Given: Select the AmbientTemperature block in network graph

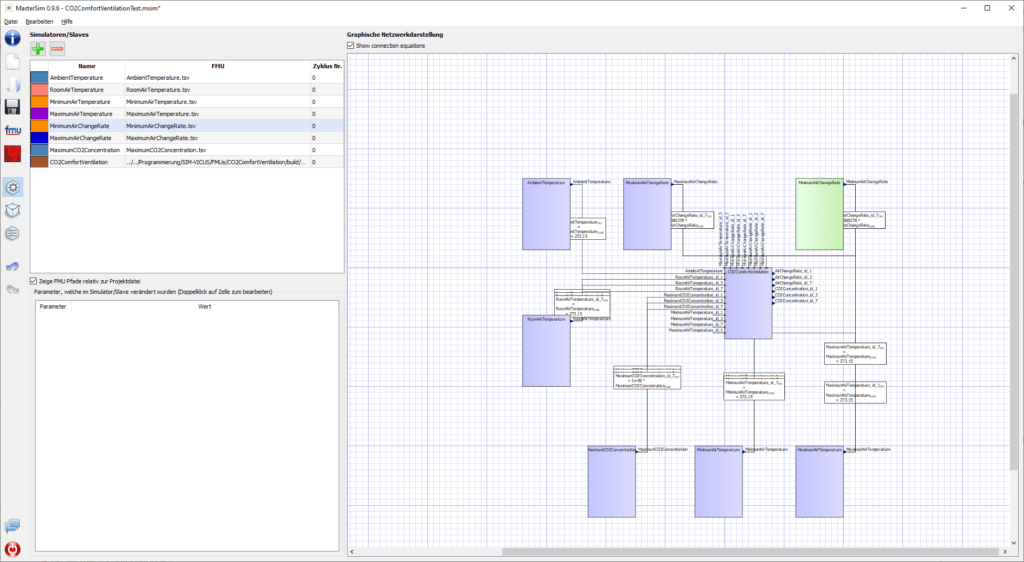Looking at the screenshot, I should click(546, 214).
